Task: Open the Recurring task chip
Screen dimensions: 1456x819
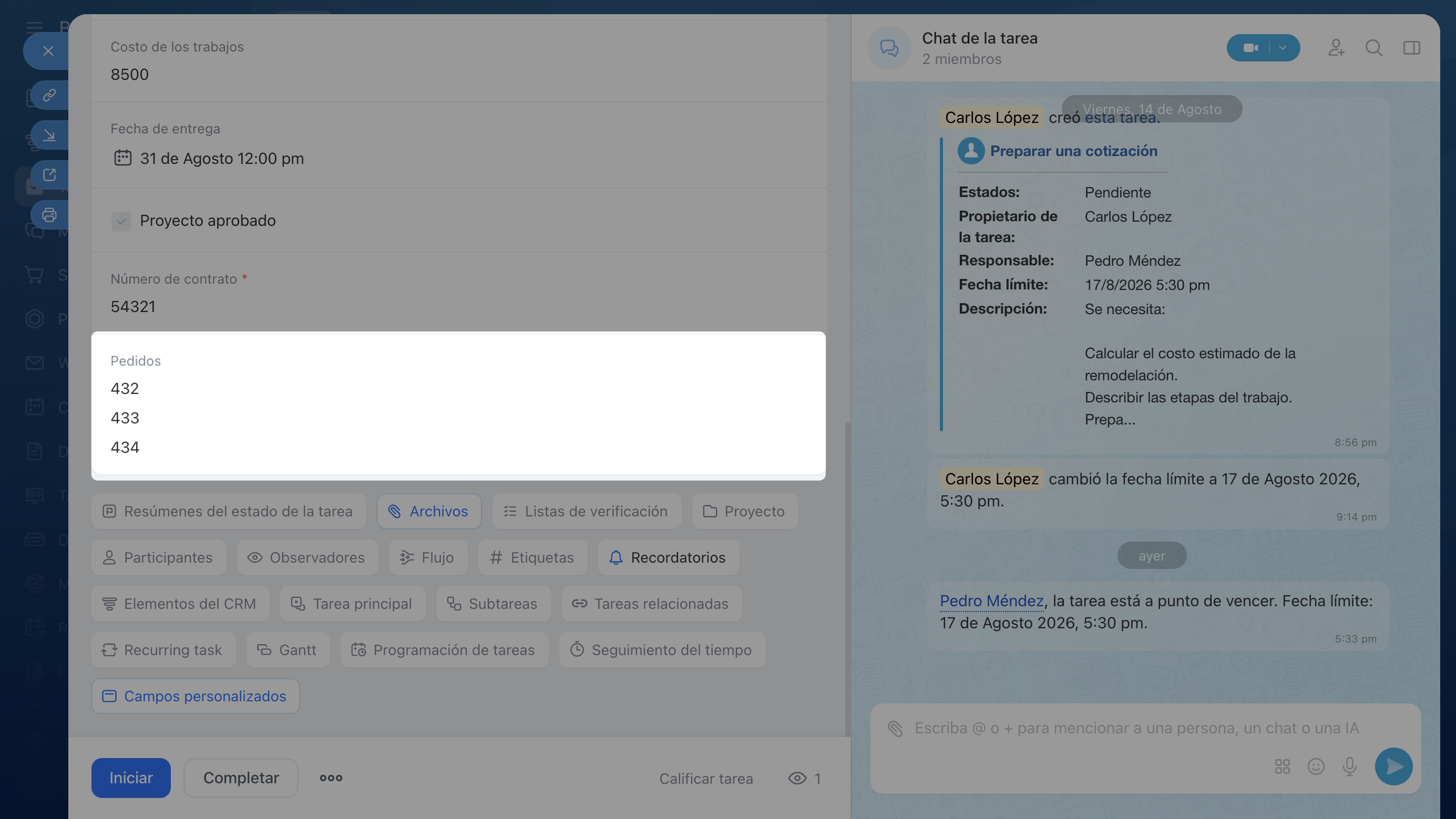Action: pos(163,650)
